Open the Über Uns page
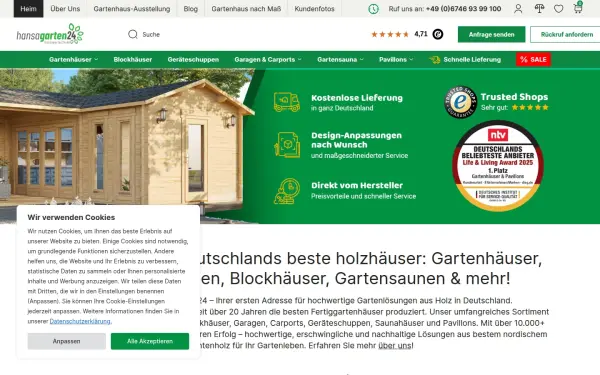600x375 pixels. pos(65,8)
